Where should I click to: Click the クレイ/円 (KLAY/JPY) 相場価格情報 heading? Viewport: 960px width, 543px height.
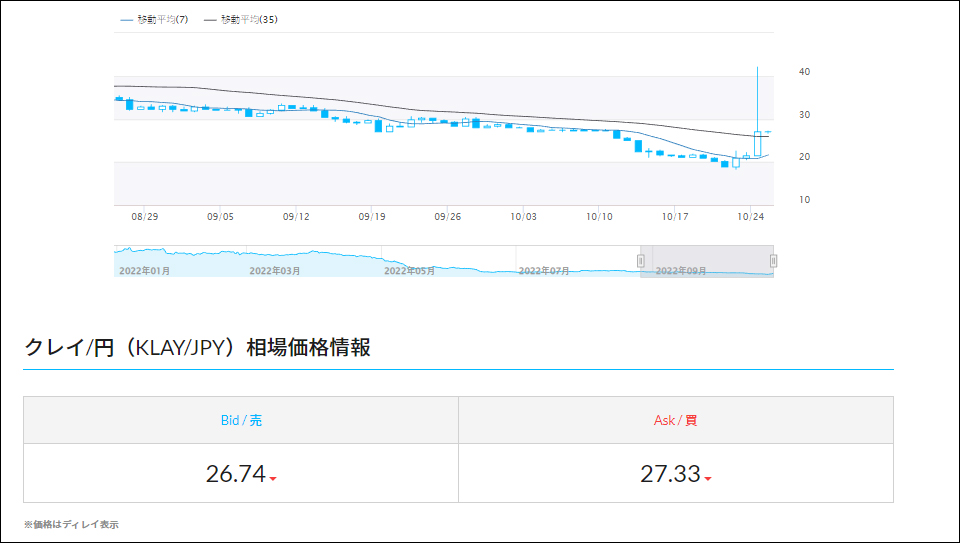pyautogui.click(x=197, y=348)
